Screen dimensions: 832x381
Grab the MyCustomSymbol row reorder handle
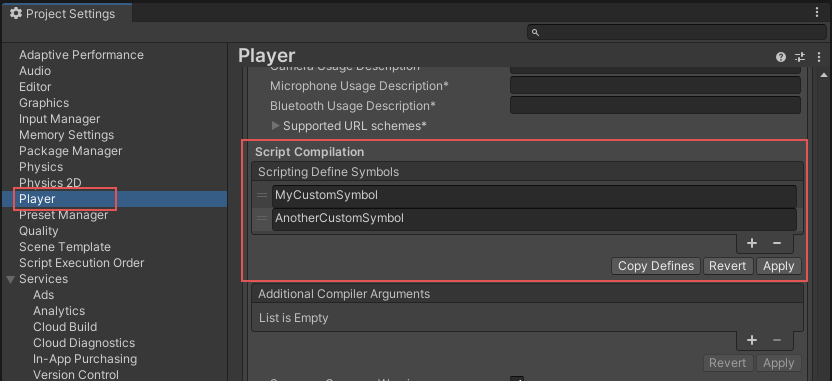click(x=262, y=195)
